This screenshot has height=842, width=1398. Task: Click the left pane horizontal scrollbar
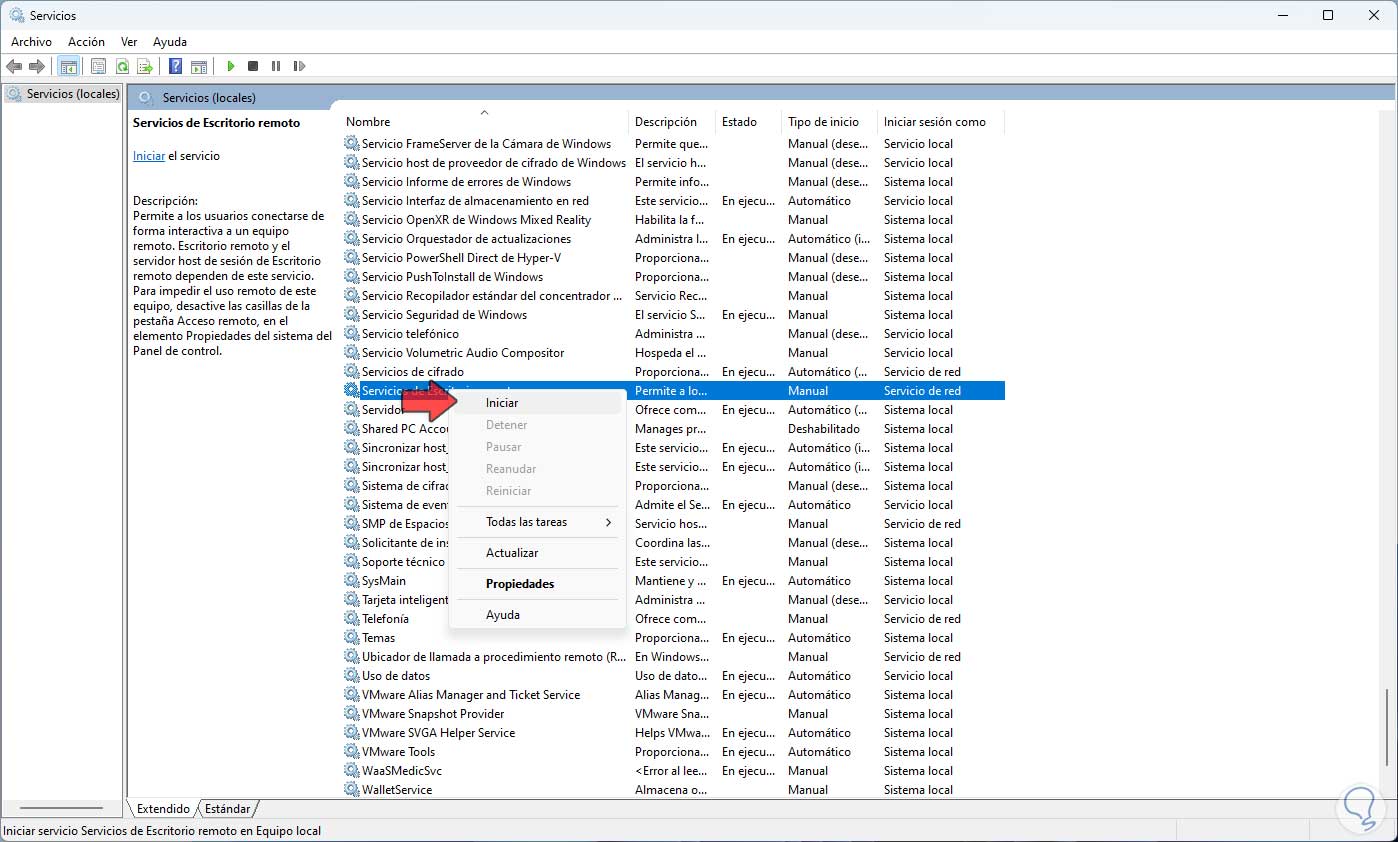[x=61, y=808]
